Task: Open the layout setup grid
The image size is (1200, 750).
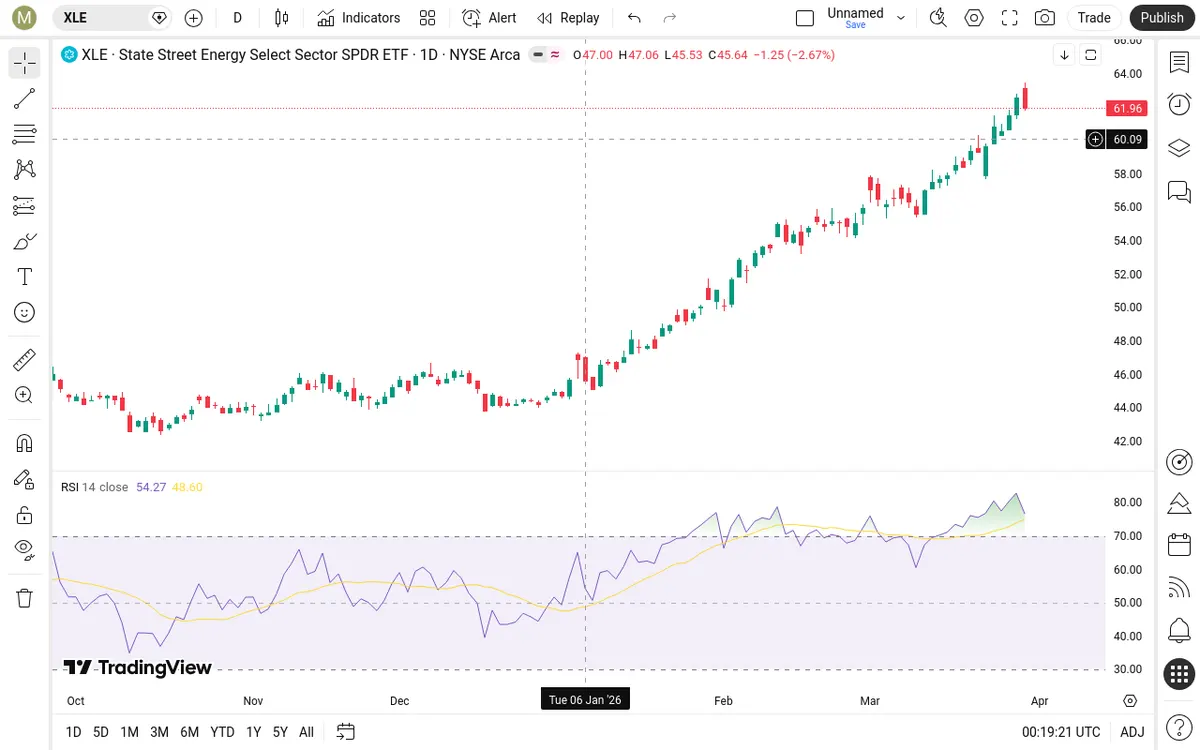Action: [x=428, y=18]
